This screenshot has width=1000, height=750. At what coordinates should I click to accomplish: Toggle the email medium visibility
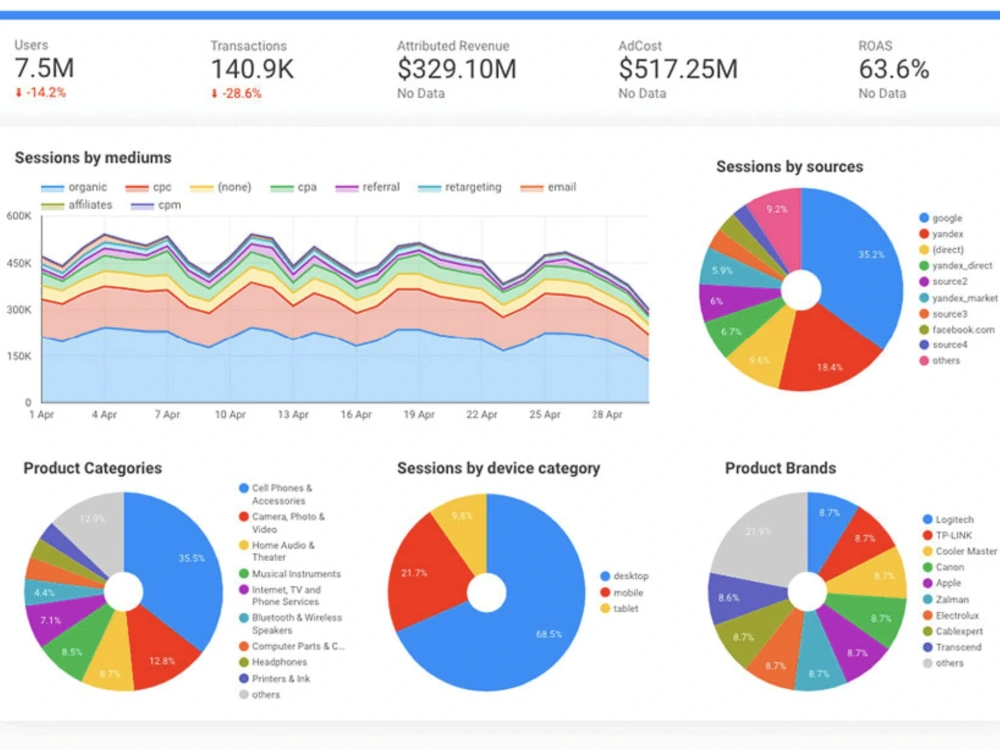(533, 187)
